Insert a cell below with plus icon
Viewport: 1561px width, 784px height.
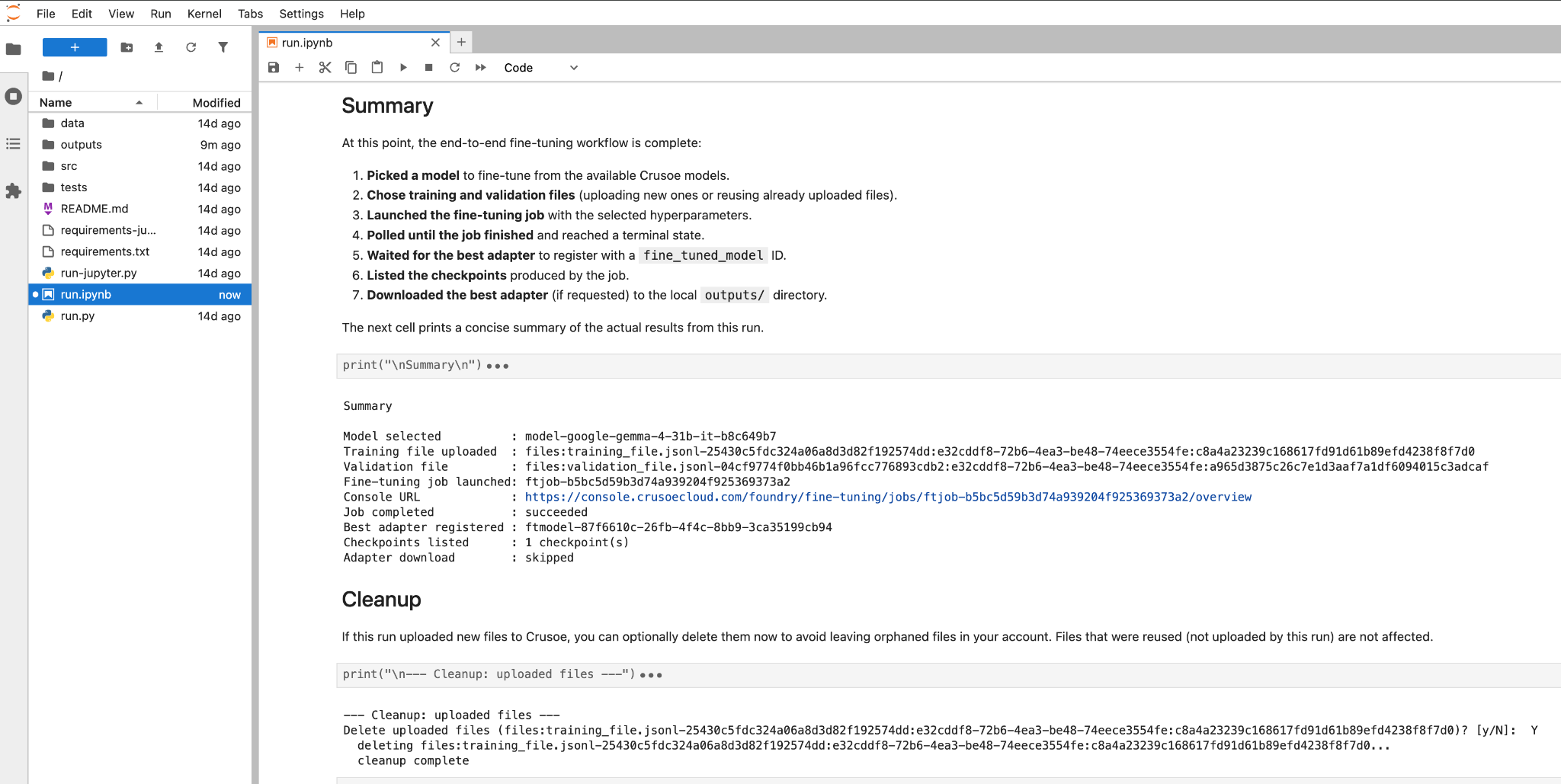300,68
